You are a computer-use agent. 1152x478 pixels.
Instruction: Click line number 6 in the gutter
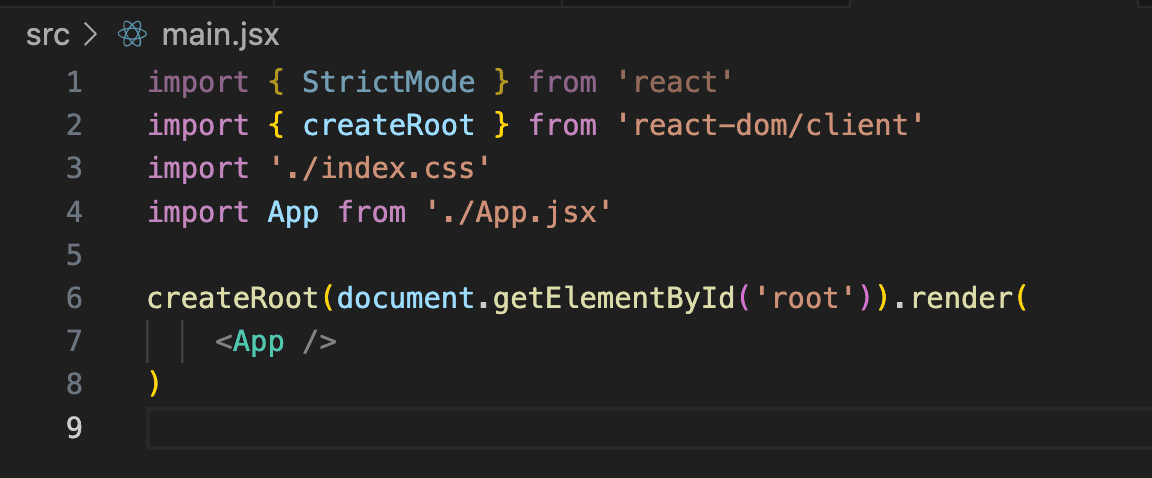pos(74,298)
